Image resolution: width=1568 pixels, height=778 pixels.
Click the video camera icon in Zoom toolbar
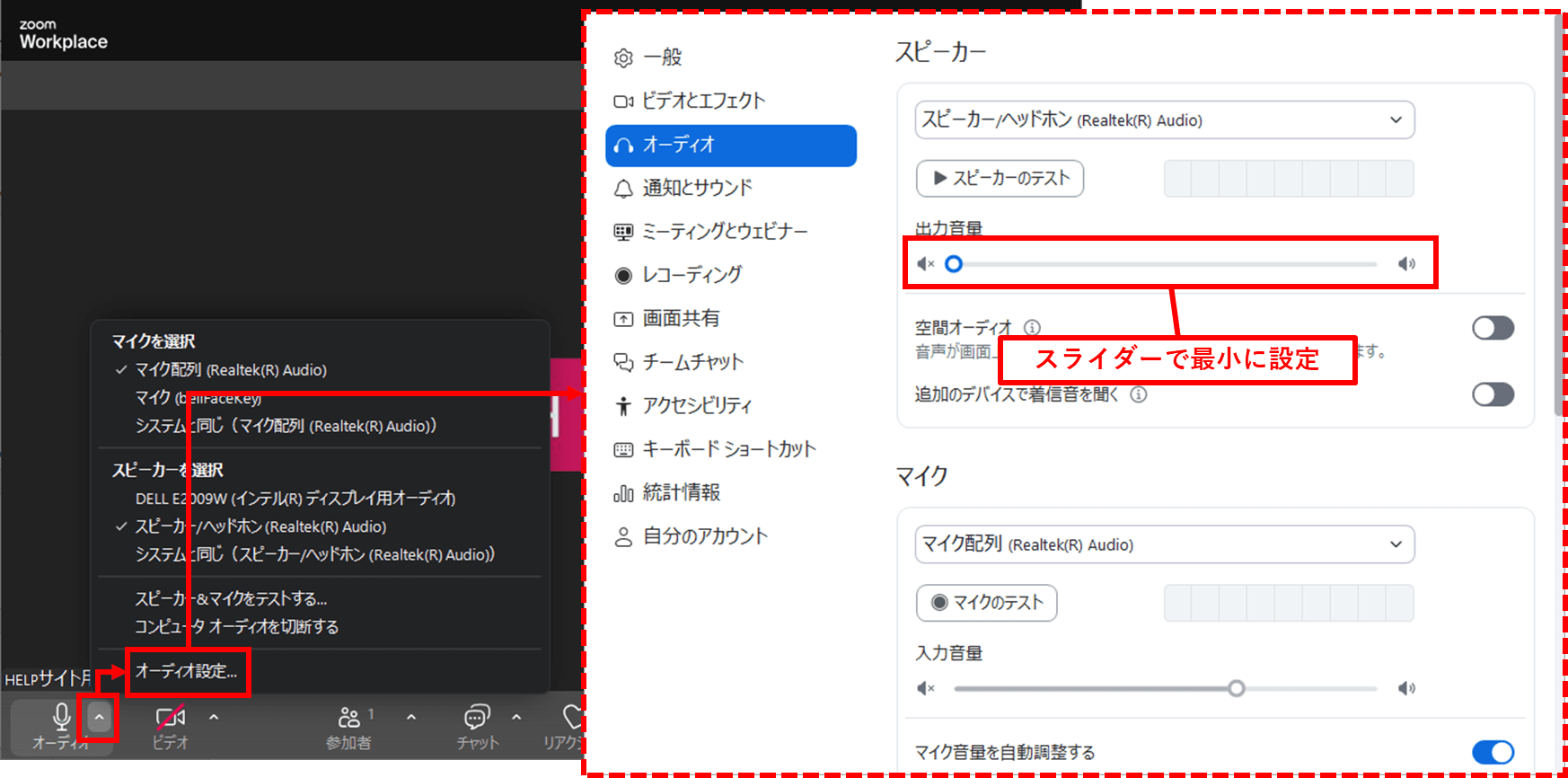(x=171, y=717)
